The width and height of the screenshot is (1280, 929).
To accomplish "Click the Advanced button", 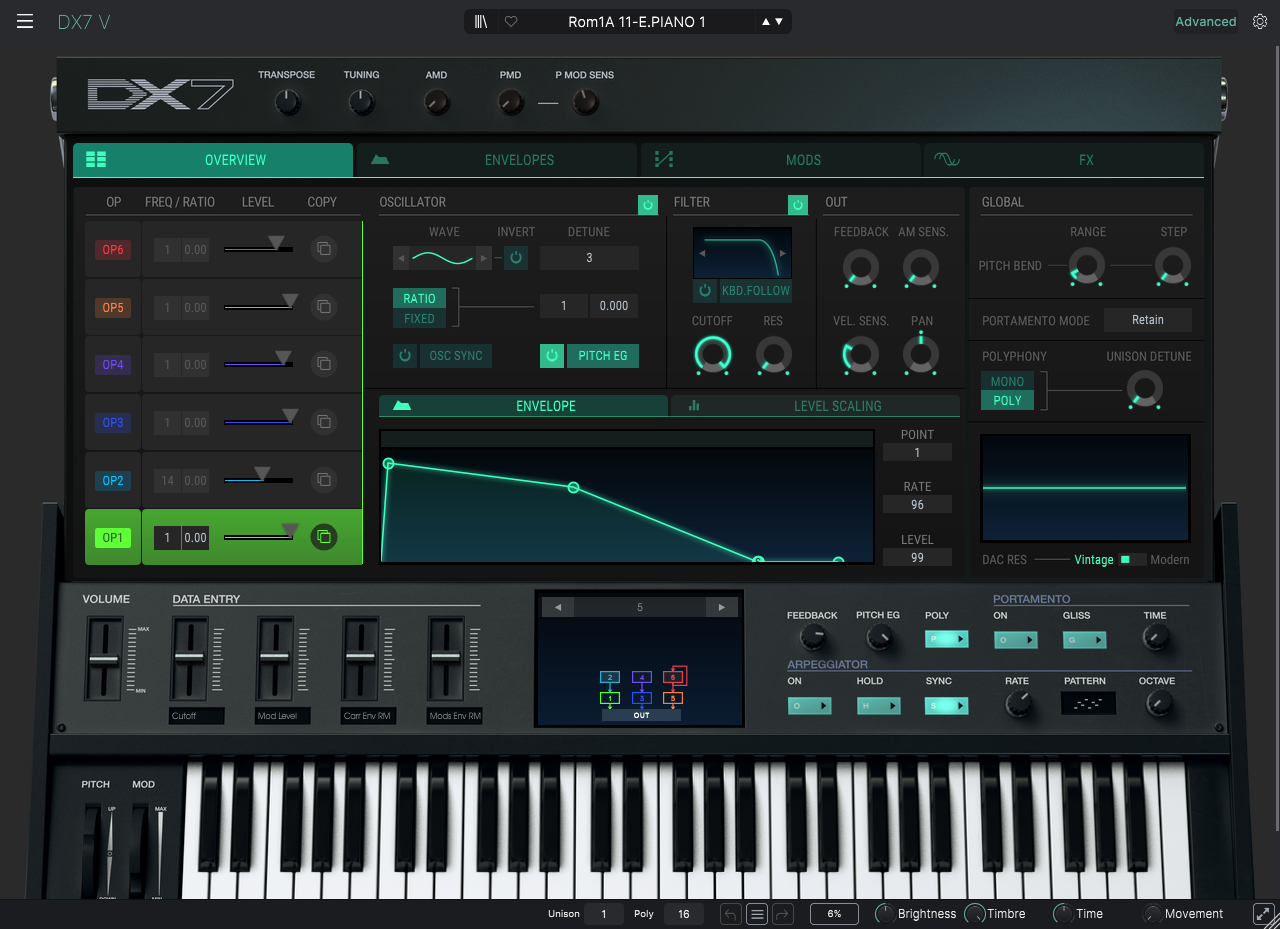I will 1205,20.
